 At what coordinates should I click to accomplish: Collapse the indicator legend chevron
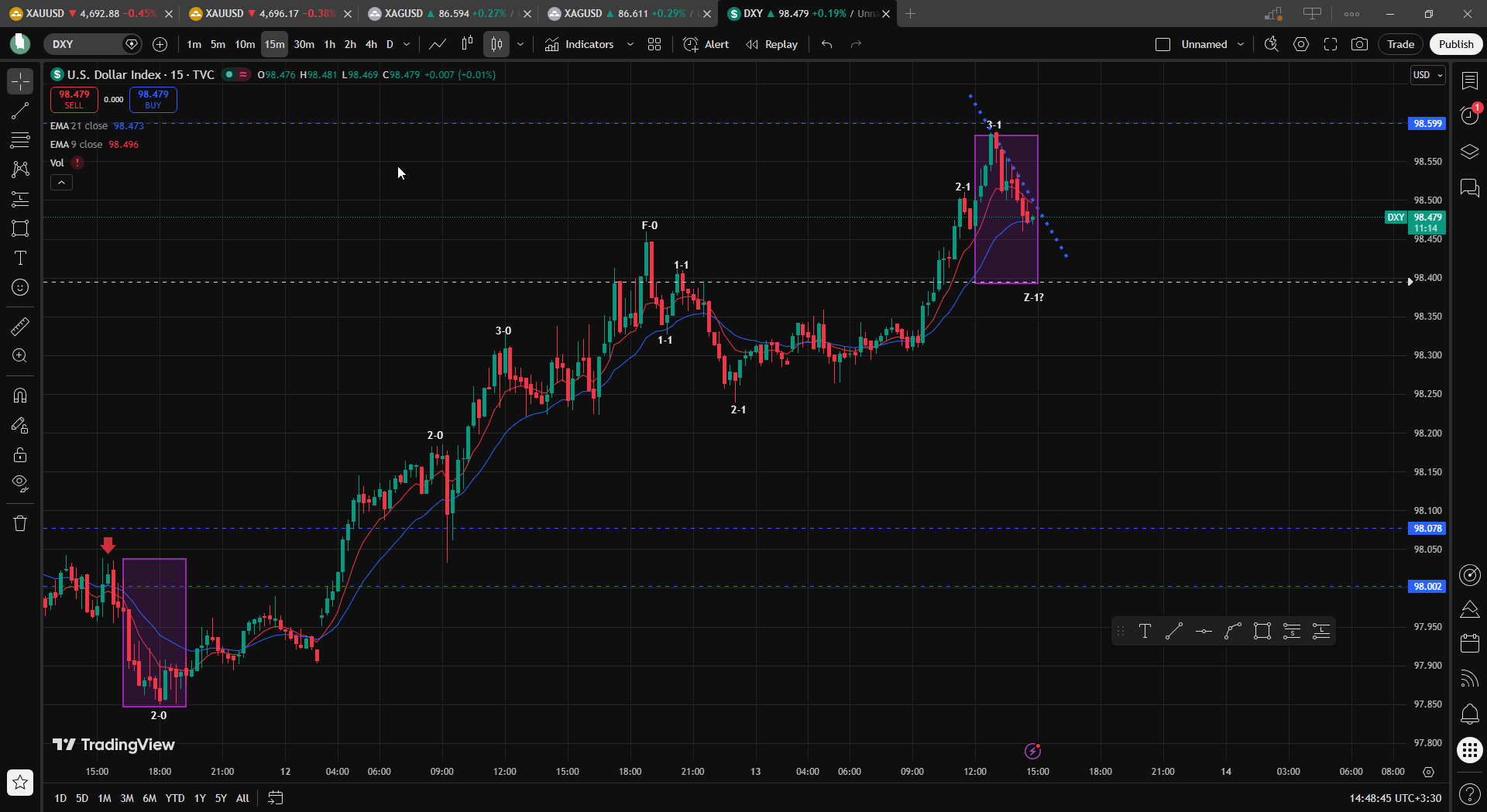(x=62, y=183)
